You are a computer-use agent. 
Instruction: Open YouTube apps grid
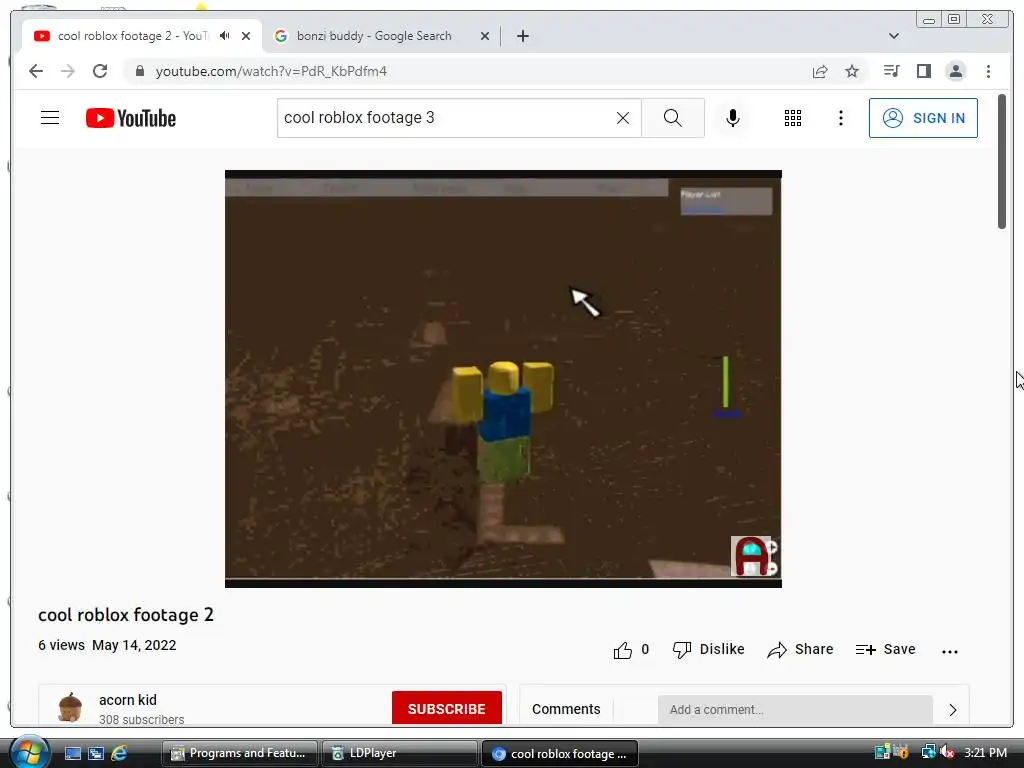click(x=793, y=118)
